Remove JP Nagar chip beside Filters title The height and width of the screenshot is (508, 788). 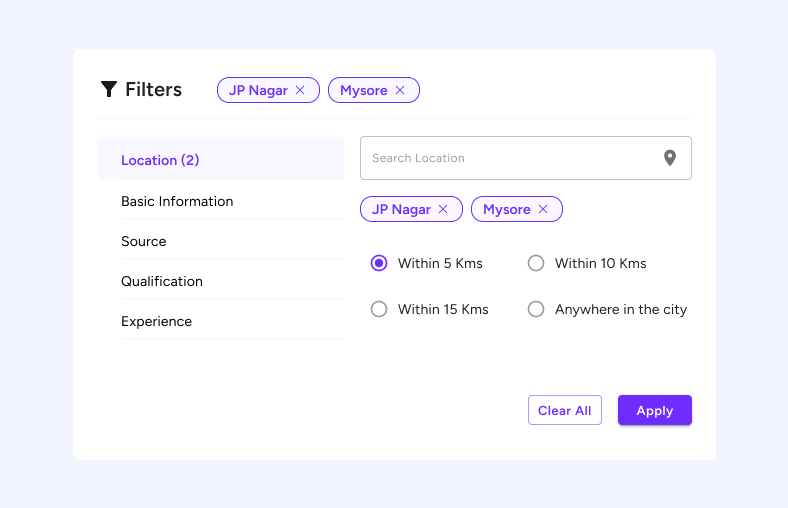(x=300, y=91)
